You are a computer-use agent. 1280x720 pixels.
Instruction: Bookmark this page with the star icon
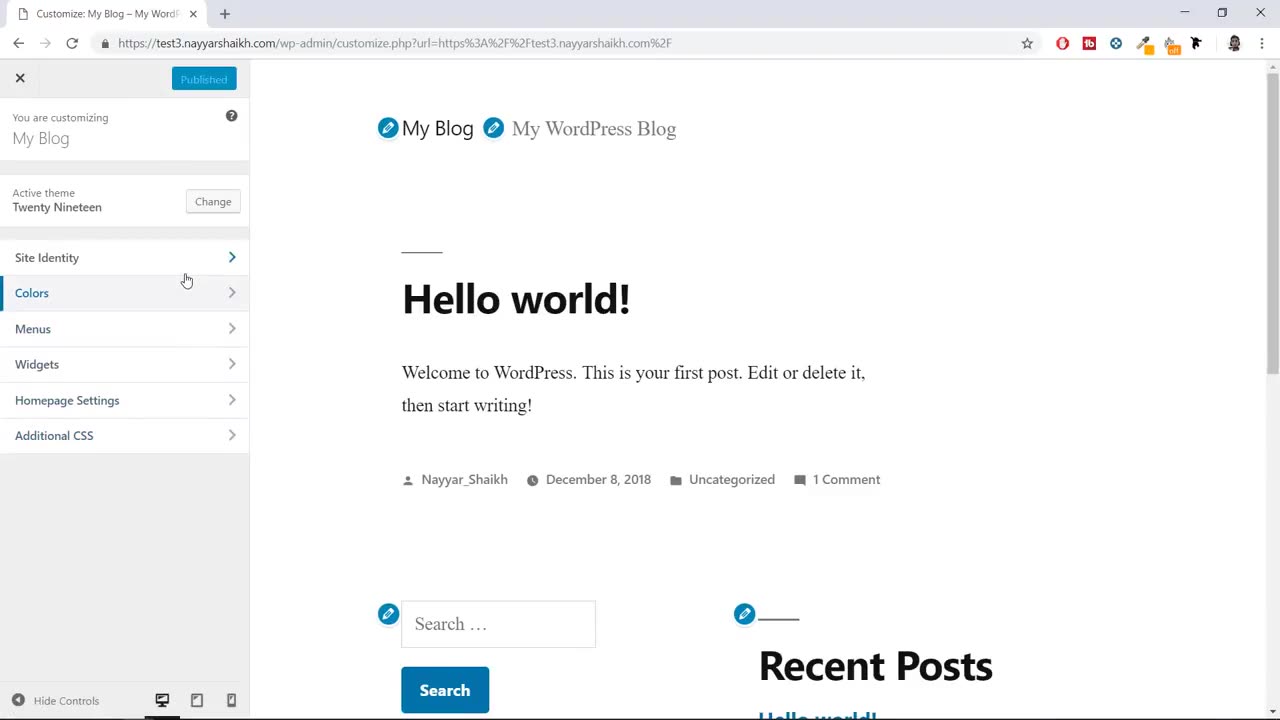1027,43
